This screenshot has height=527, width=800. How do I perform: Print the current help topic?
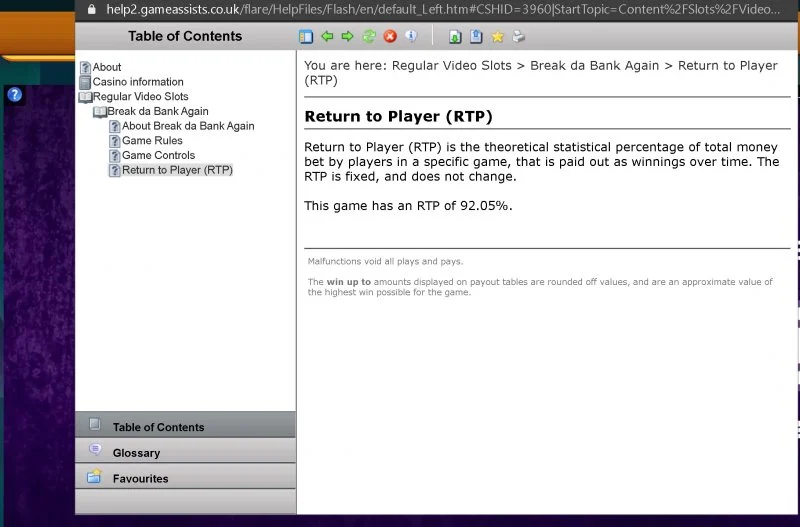point(518,36)
